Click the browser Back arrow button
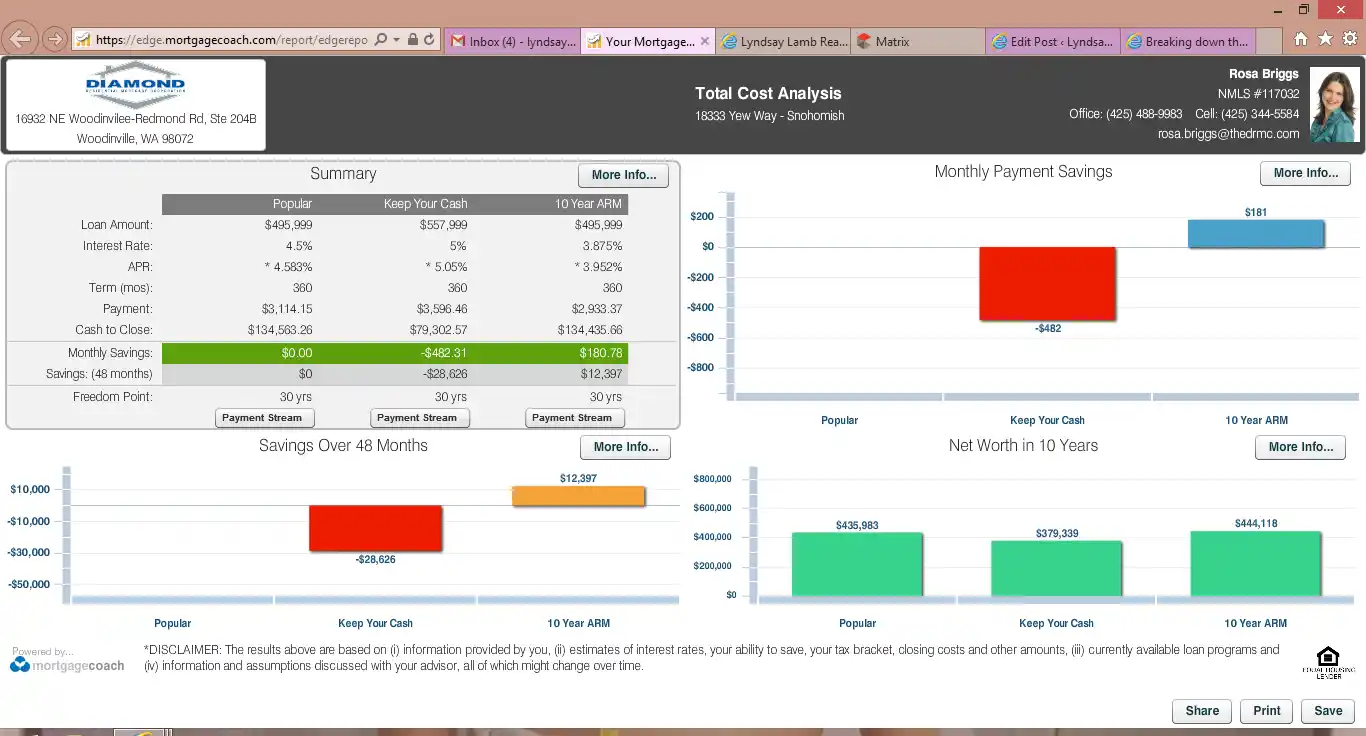The image size is (1366, 736). (x=20, y=40)
